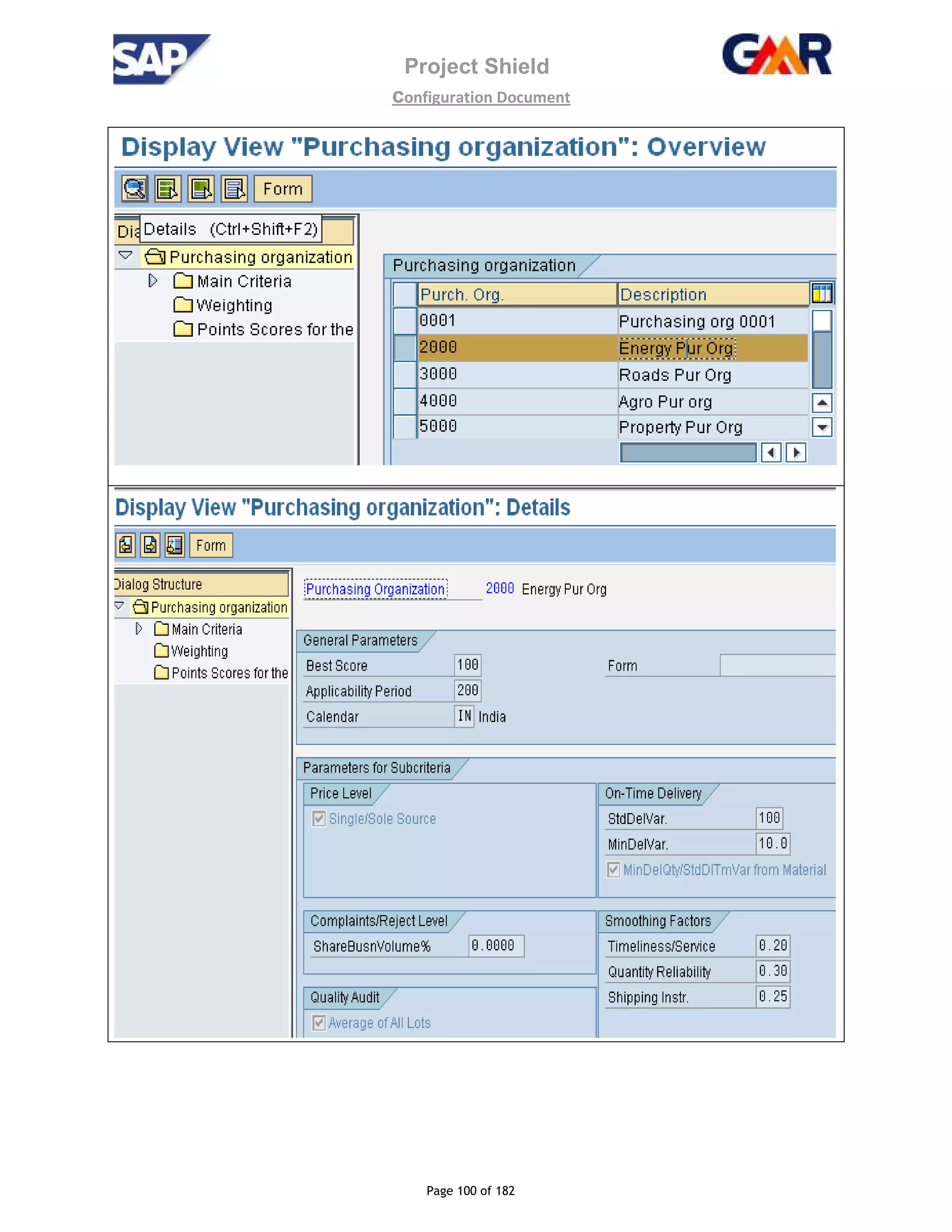Click the Select Block icon in Overview toolbar
This screenshot has width=952, height=1232.
point(201,188)
